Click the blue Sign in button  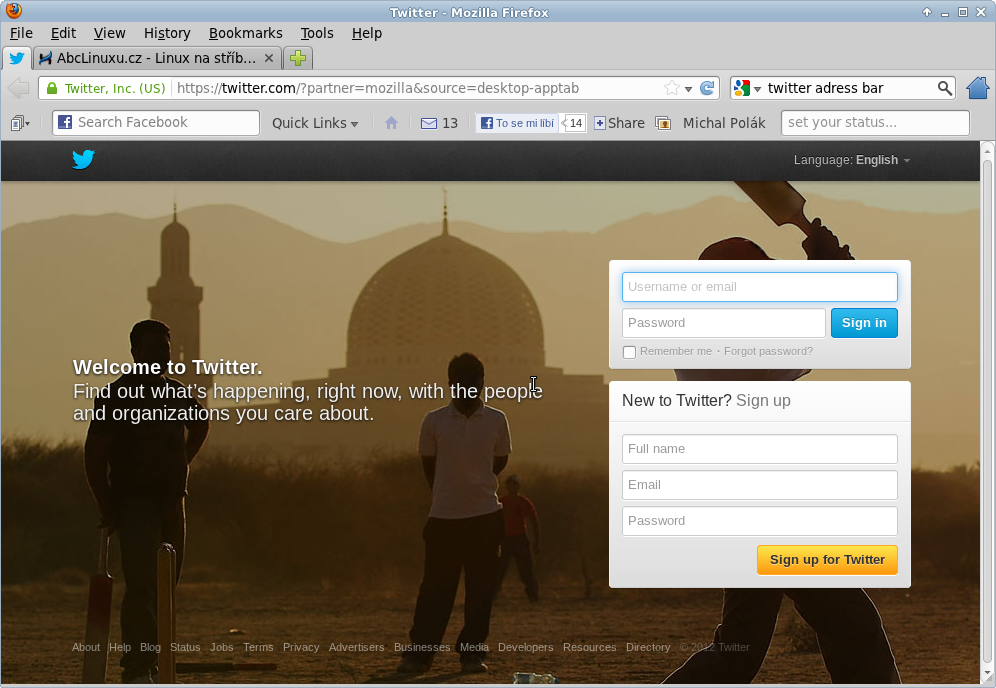[x=864, y=323]
